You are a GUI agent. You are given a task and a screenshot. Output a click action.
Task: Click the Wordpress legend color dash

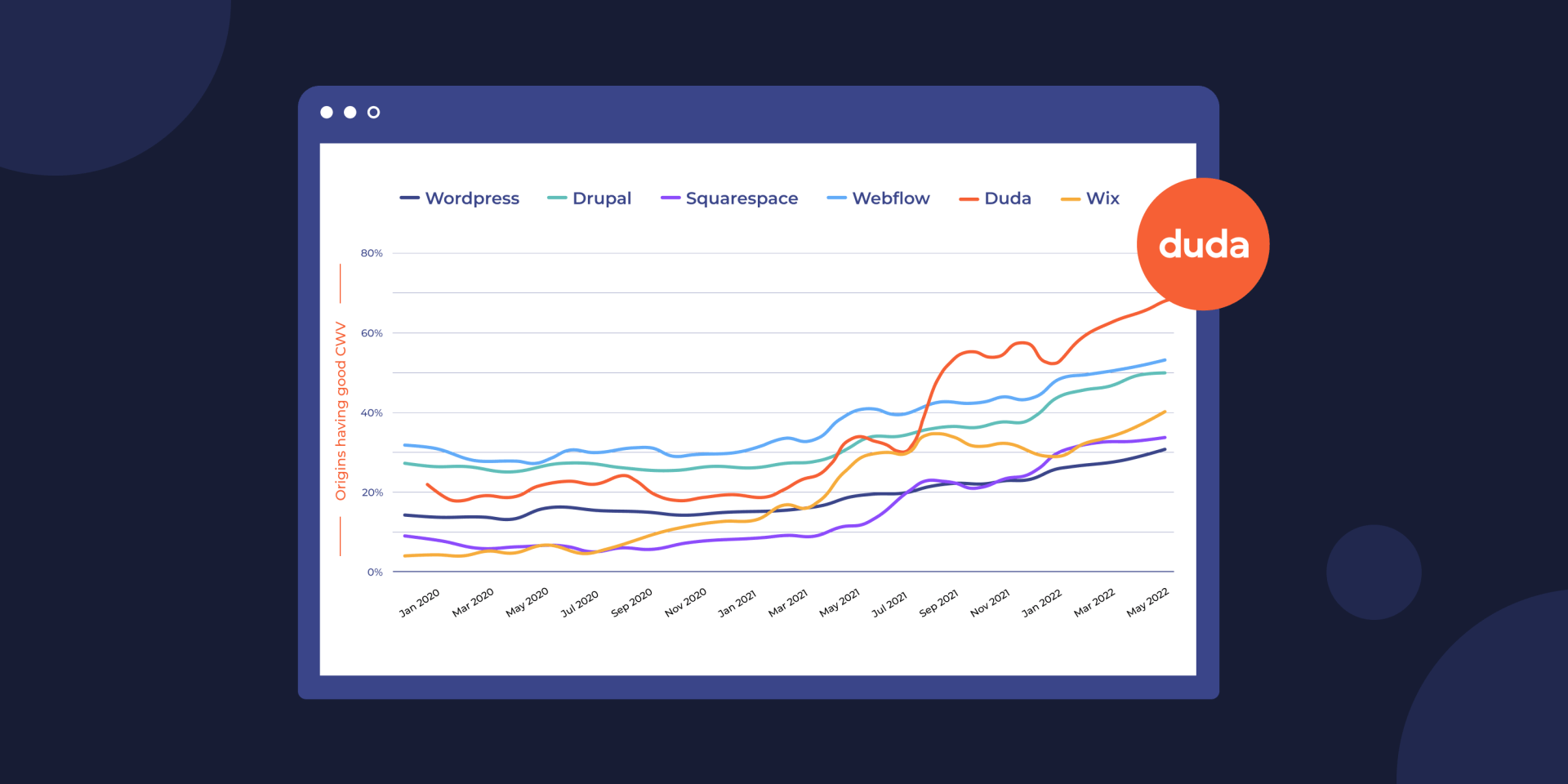409,198
